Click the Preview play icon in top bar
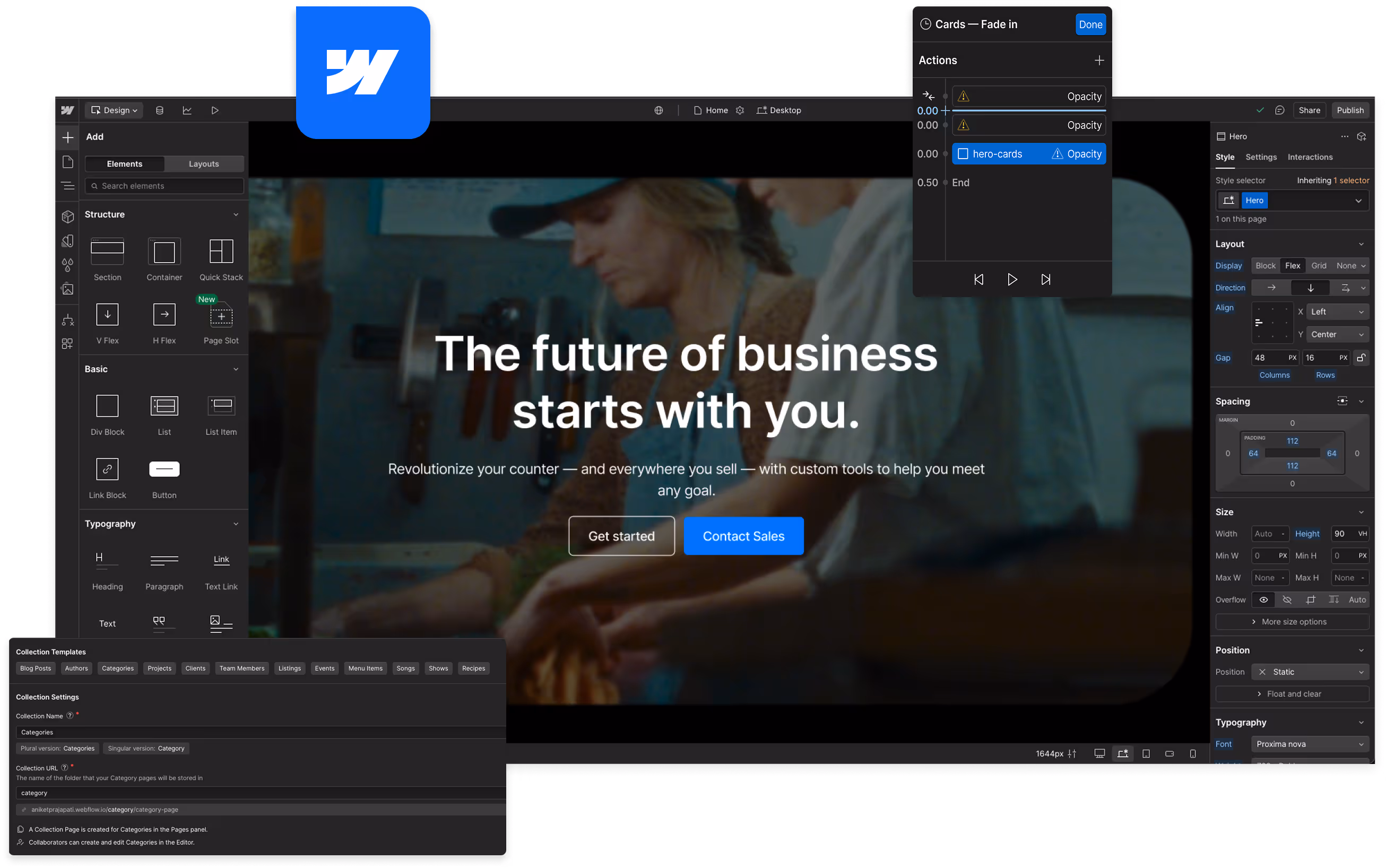This screenshot has width=1386, height=868. click(x=215, y=110)
